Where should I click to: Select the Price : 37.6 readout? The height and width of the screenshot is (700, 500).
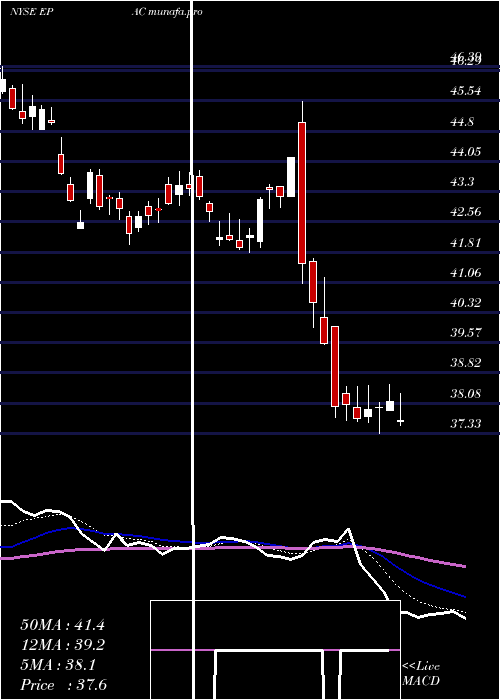click(x=63, y=685)
